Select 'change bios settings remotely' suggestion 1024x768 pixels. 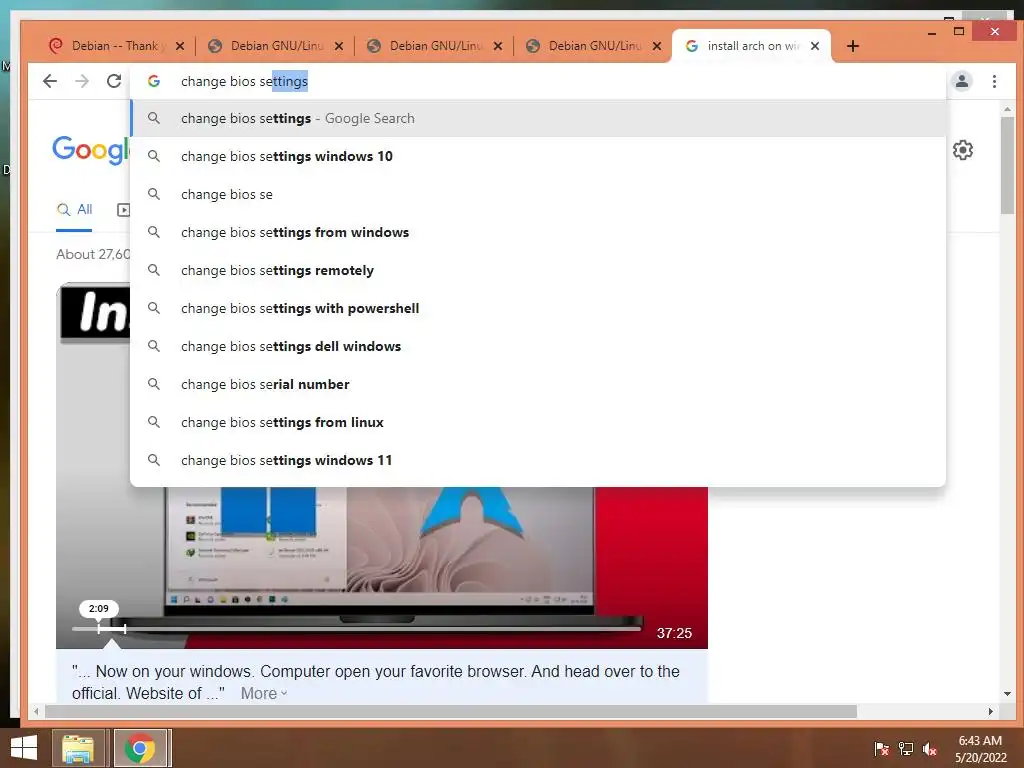coord(537,270)
